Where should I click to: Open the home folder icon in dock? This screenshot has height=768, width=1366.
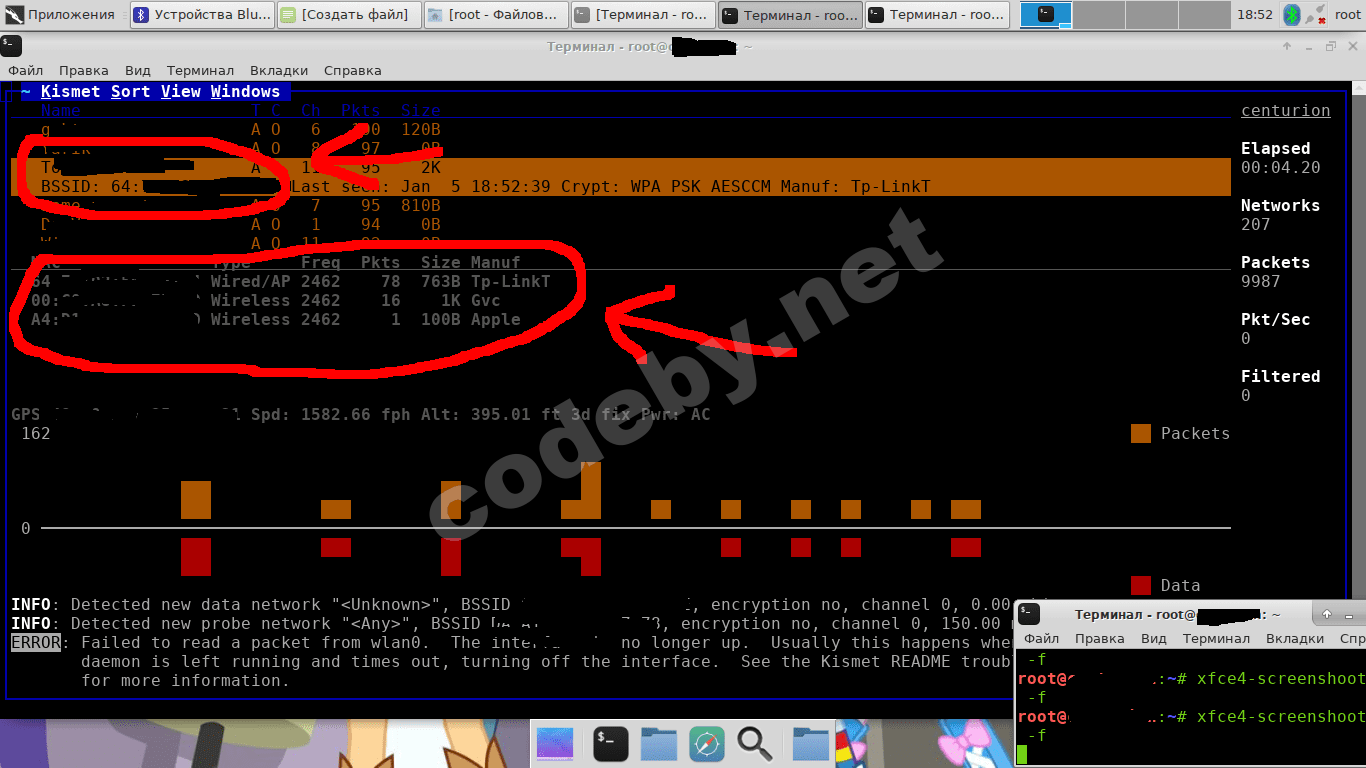[x=659, y=743]
